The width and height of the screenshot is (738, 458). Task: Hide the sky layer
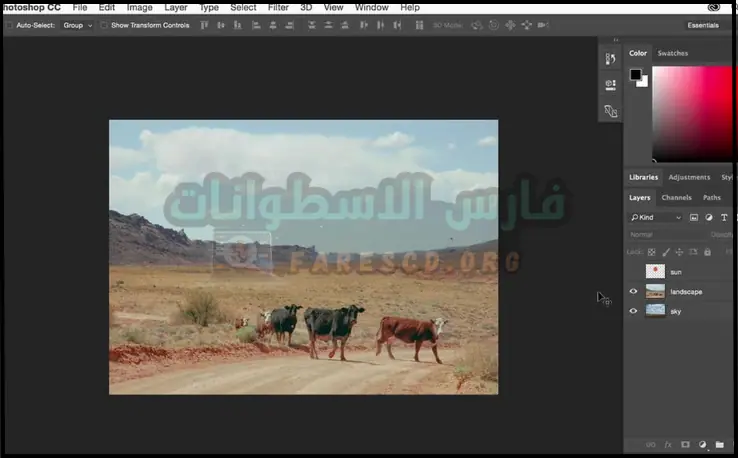tap(633, 311)
